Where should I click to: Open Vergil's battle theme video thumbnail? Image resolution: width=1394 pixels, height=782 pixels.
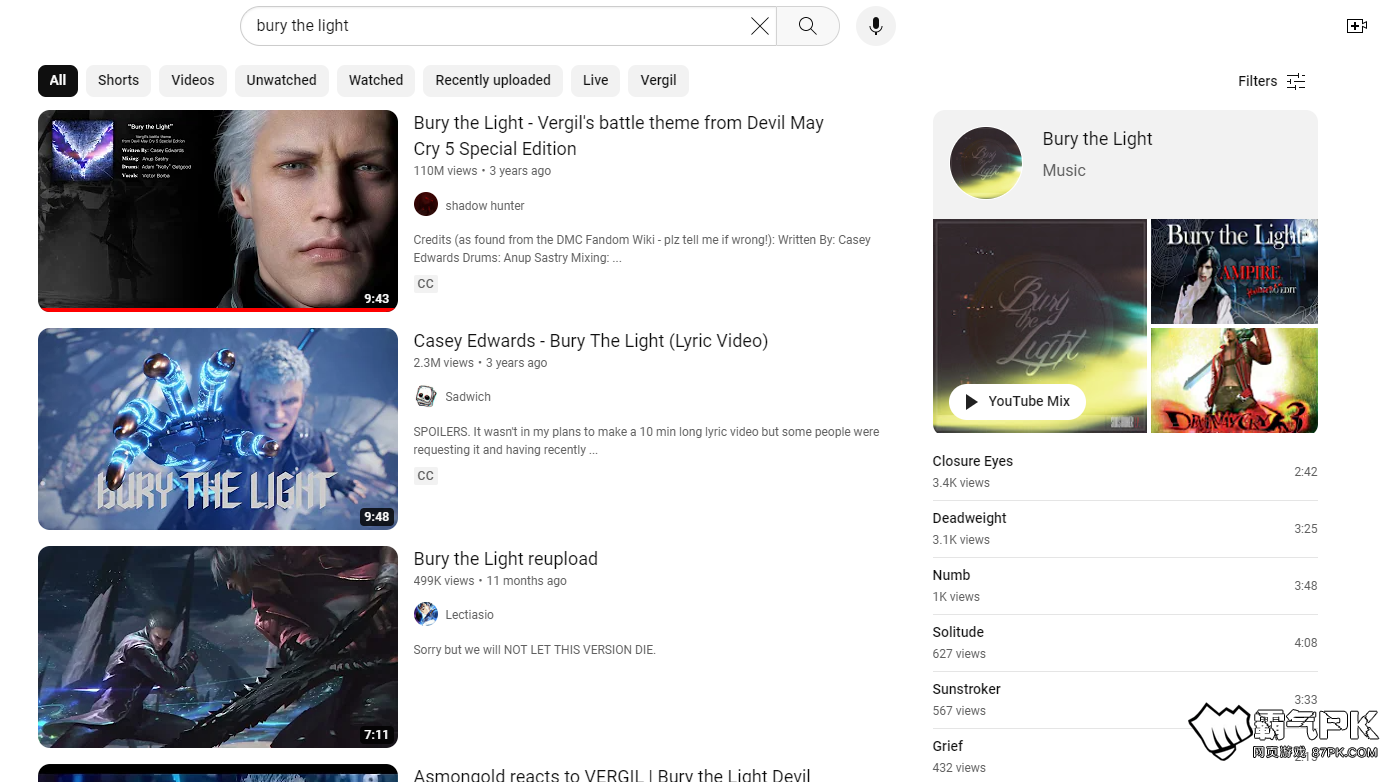218,211
